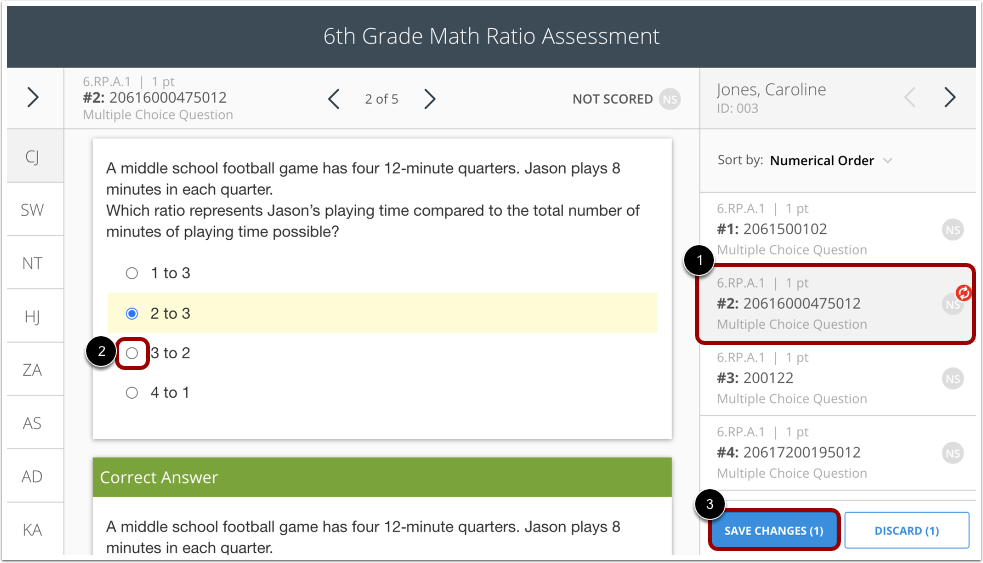Click the student name 'Jones, Caroline'
The image size is (983, 563).
(772, 90)
